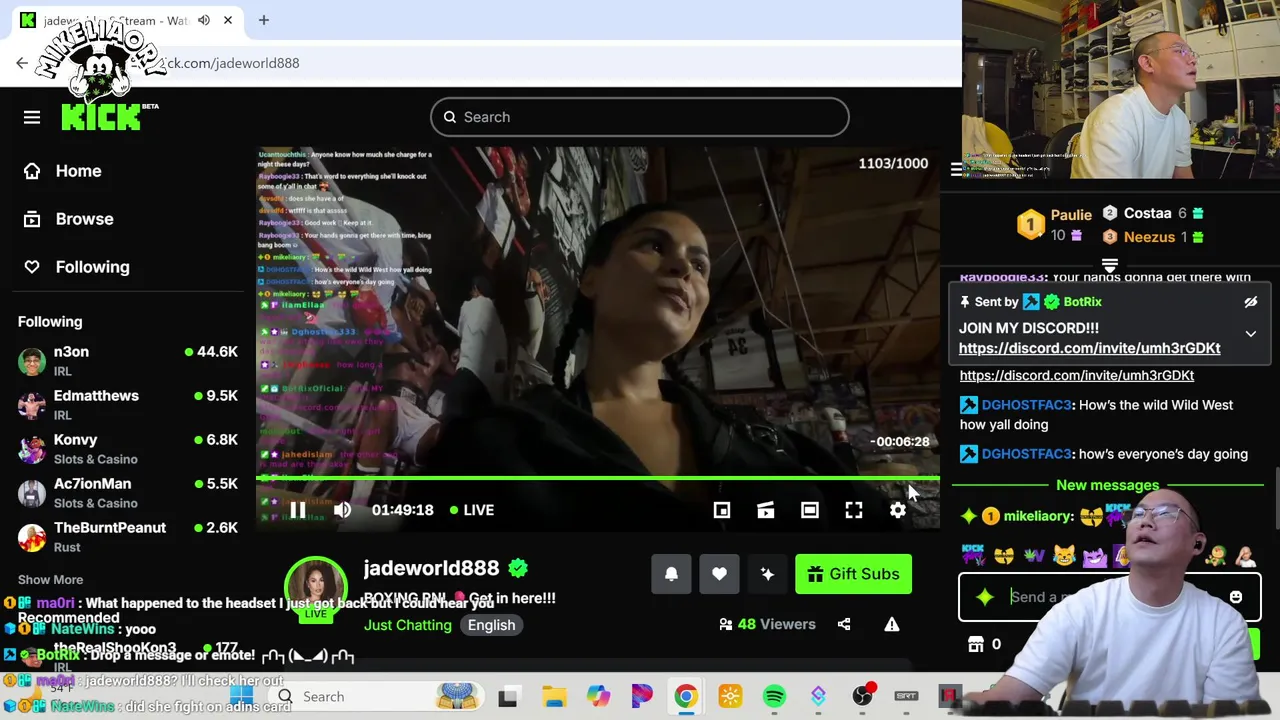Screen dimensions: 1280x720
Task: Open pinned Discord invite link
Action: pos(1089,348)
